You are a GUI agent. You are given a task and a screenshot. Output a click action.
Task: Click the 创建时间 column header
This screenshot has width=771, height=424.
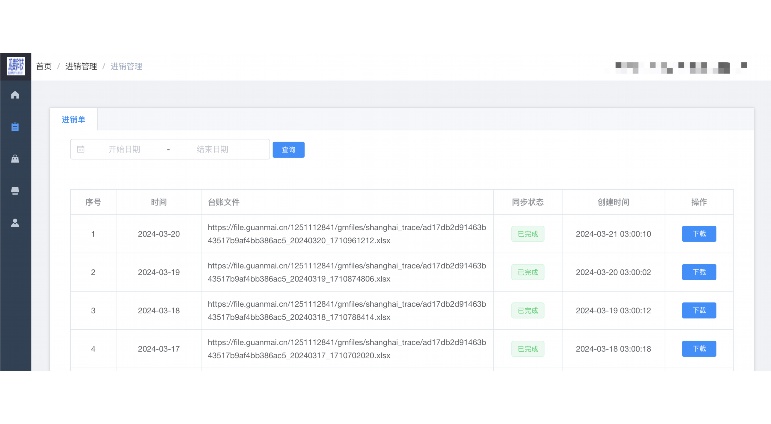click(613, 202)
